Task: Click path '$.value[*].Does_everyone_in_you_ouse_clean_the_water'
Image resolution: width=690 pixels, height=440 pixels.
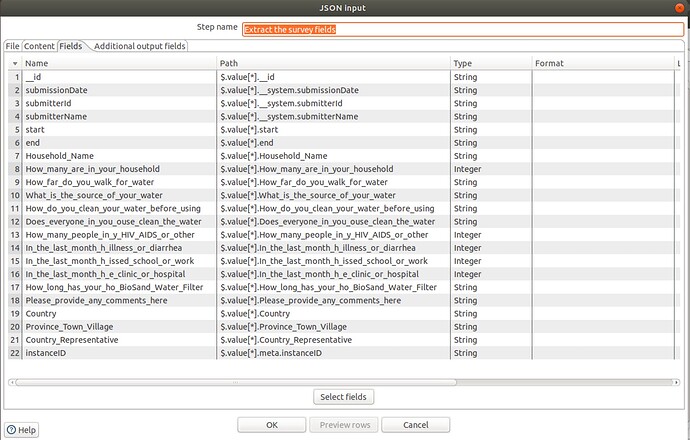Action: pos(334,222)
